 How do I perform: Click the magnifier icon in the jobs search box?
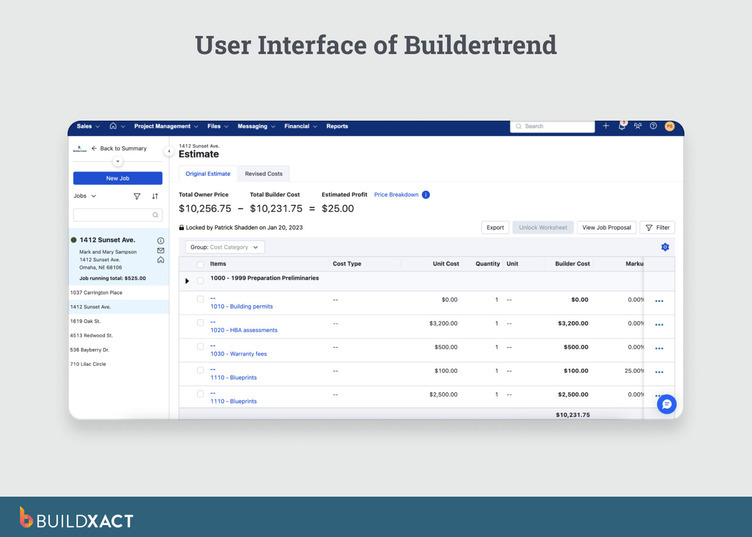click(x=155, y=215)
